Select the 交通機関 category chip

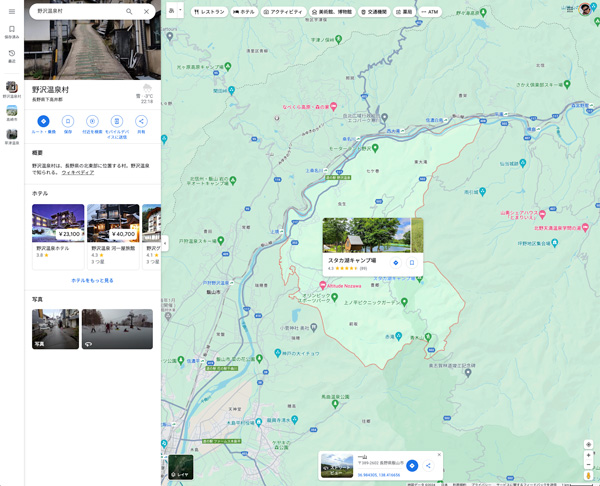374,12
